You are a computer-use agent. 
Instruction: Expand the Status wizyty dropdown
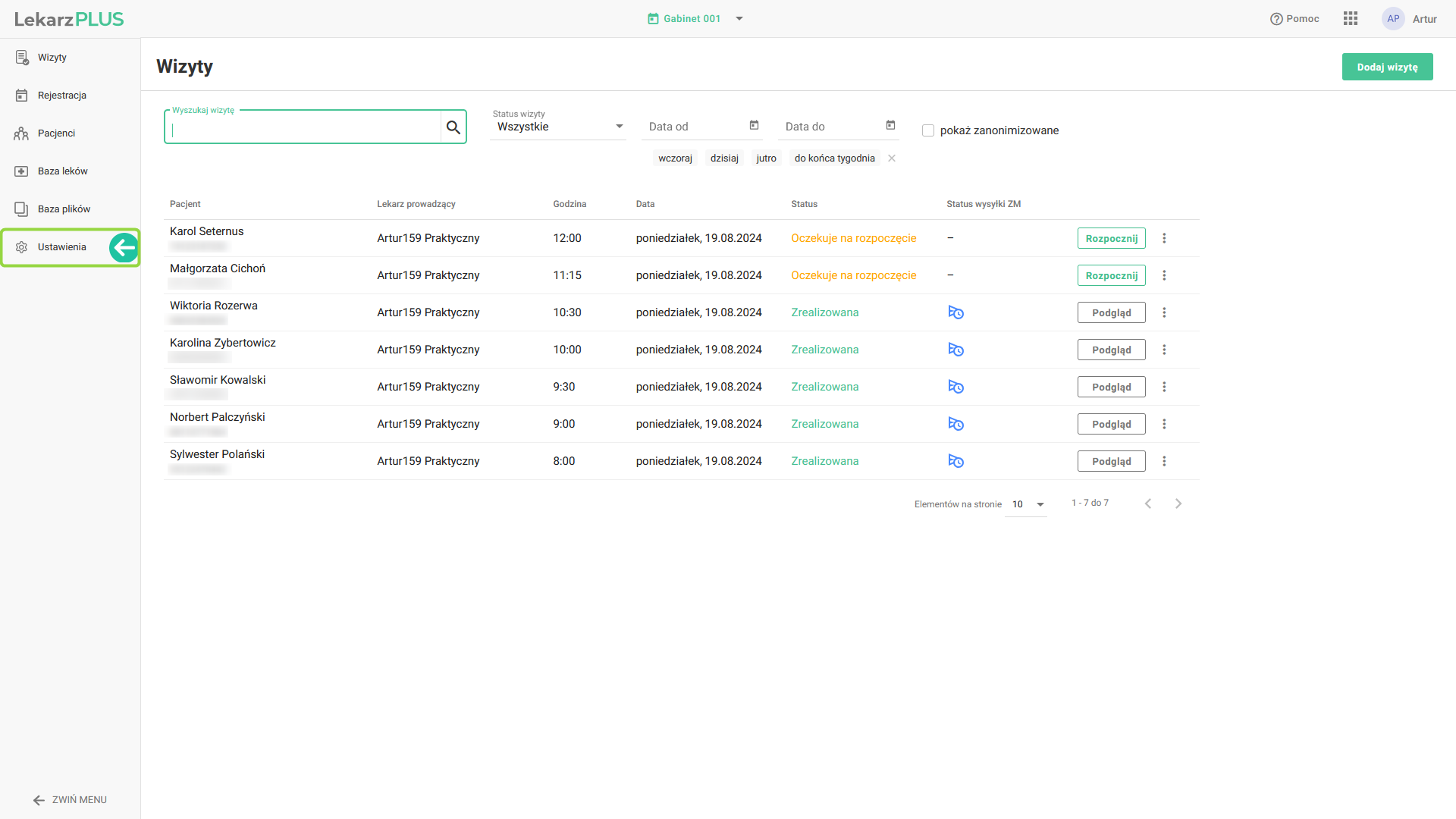557,127
